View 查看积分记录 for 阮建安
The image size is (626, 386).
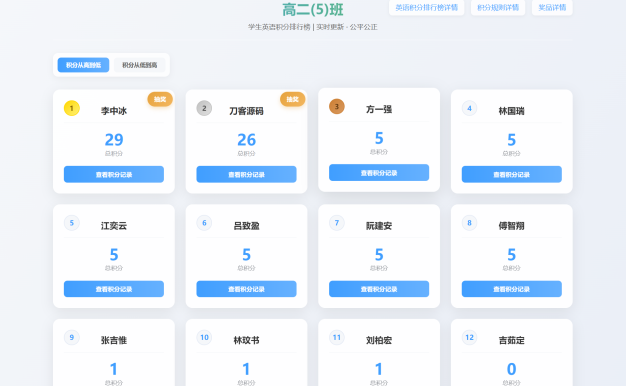pos(379,289)
